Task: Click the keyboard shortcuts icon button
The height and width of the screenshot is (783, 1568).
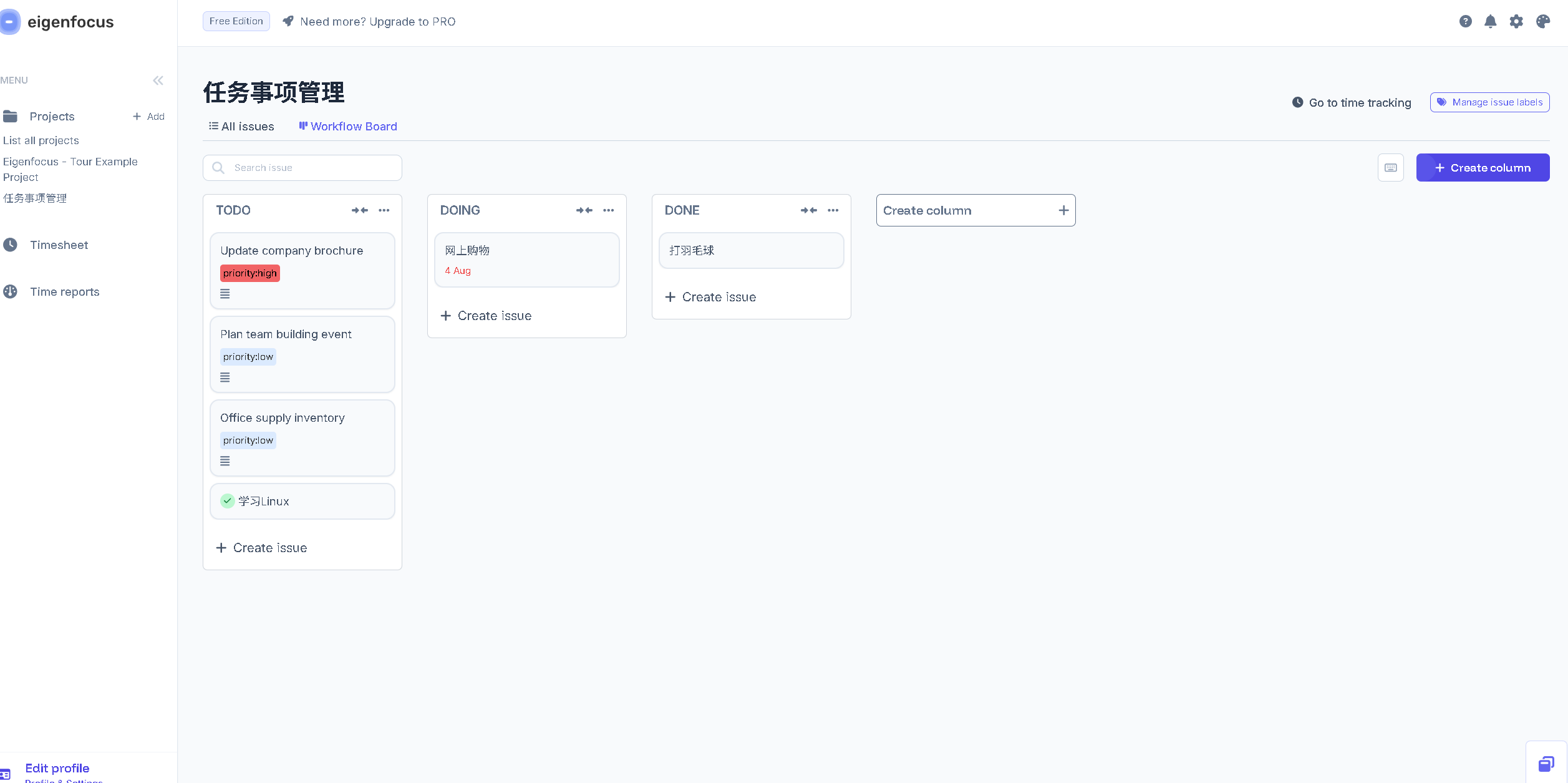Action: [1390, 168]
